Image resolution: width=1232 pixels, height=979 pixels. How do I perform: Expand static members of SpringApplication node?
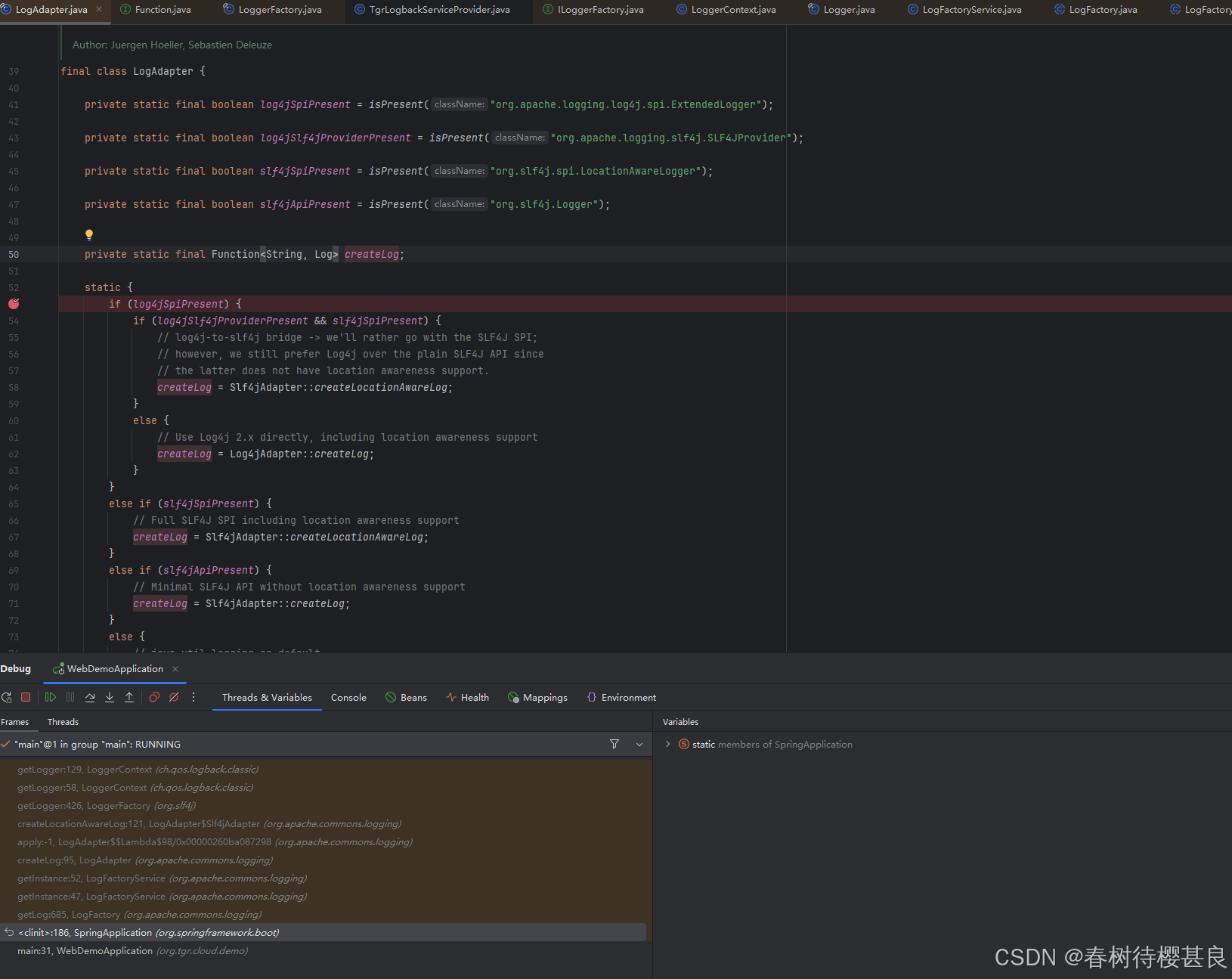[x=667, y=744]
